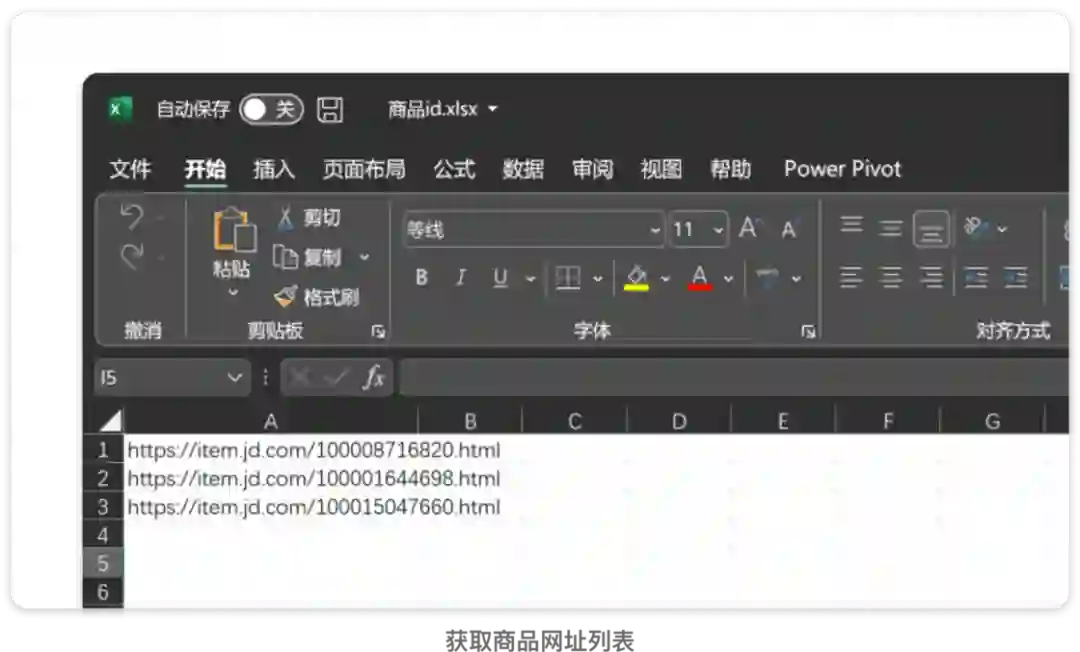Expand the font color dropdown arrow

coord(728,279)
